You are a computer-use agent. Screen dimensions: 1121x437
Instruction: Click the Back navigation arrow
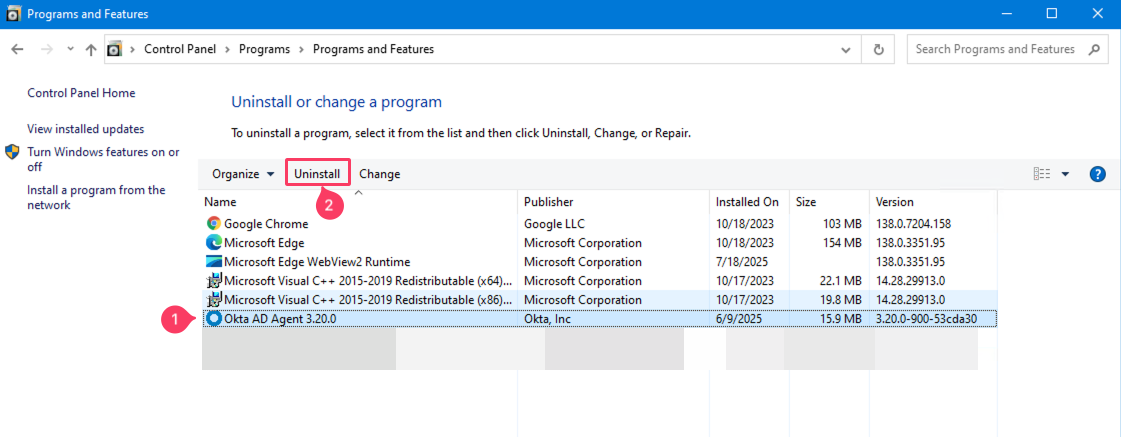tap(18, 49)
